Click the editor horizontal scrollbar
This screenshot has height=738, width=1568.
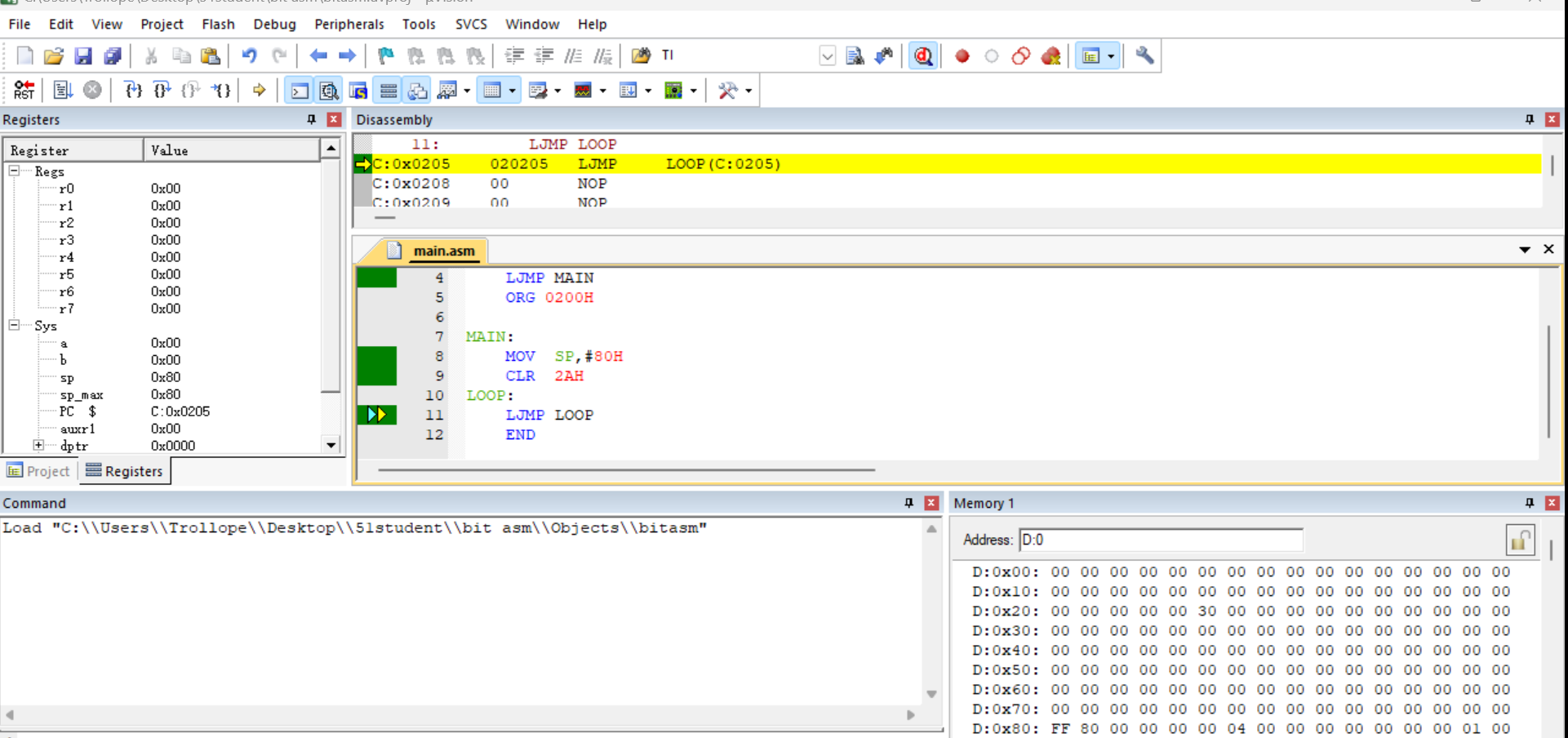coord(626,470)
